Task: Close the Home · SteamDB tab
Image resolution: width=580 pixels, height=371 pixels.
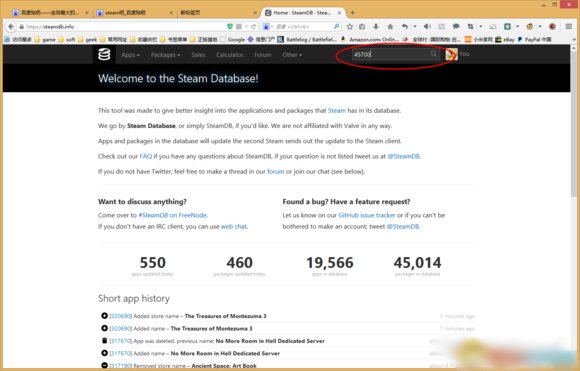Action: [339, 13]
